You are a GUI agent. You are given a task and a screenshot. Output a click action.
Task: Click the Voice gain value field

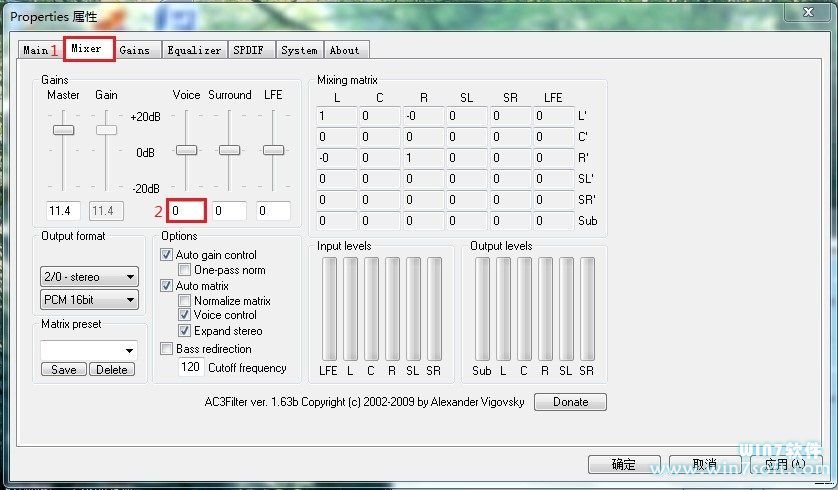pos(187,211)
